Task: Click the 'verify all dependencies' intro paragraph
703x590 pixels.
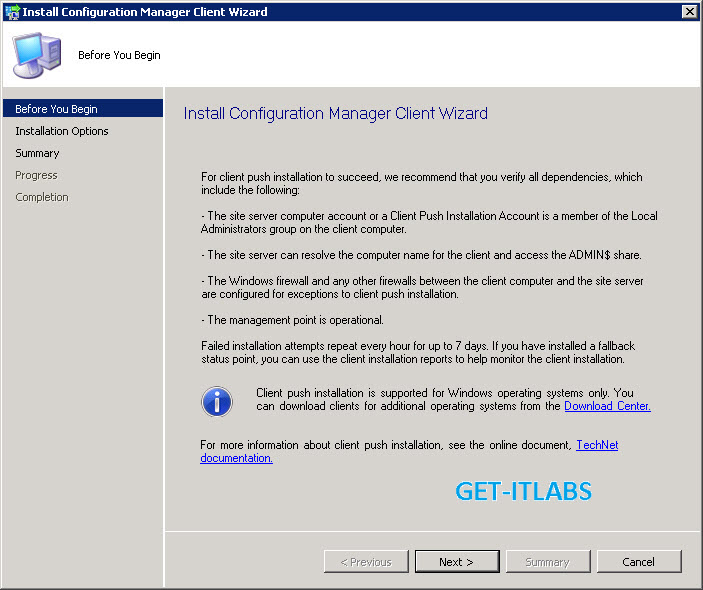Action: coord(422,183)
